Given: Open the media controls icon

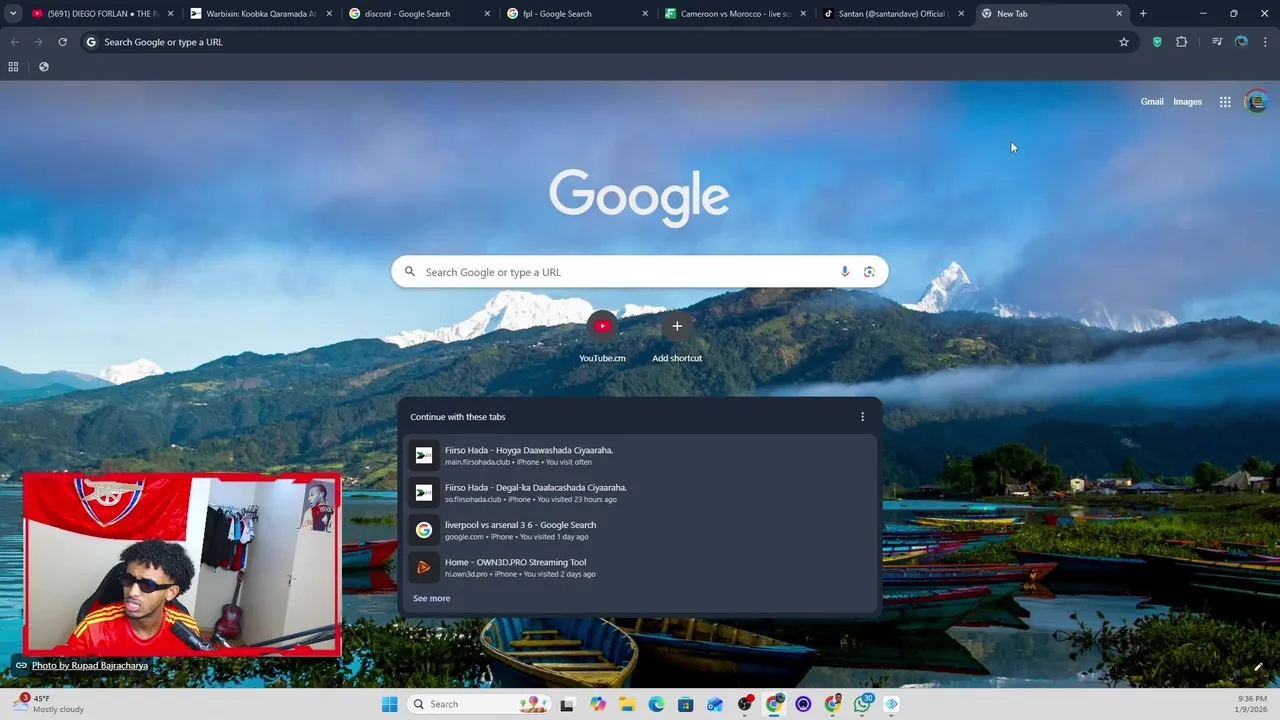Looking at the screenshot, I should [x=1217, y=42].
